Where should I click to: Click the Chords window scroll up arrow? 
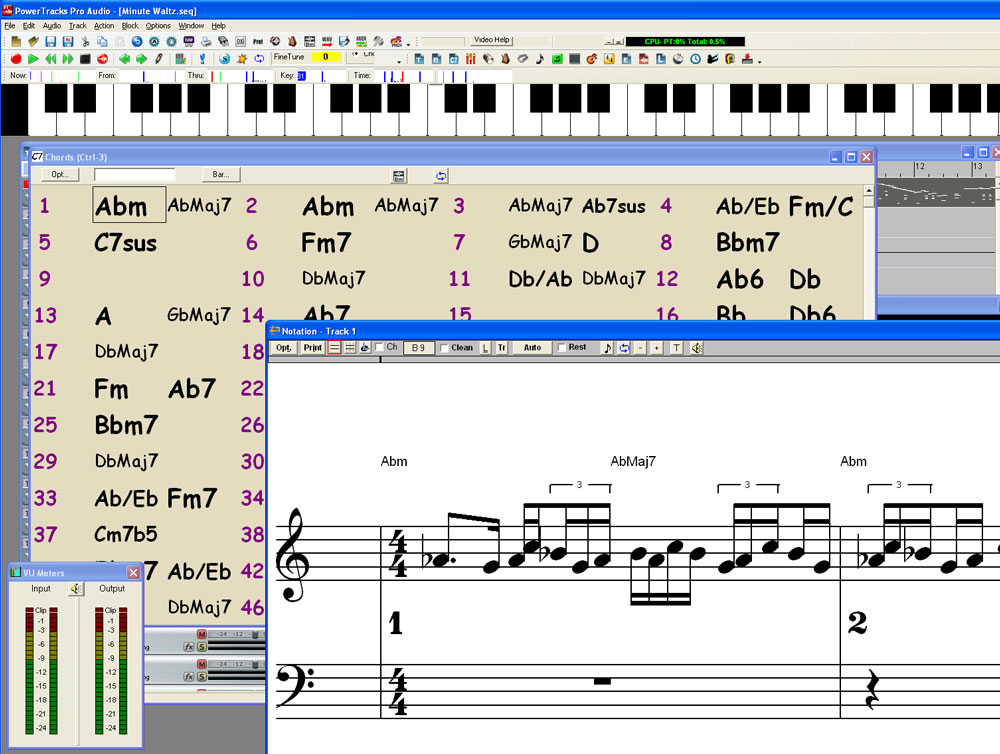(x=869, y=191)
